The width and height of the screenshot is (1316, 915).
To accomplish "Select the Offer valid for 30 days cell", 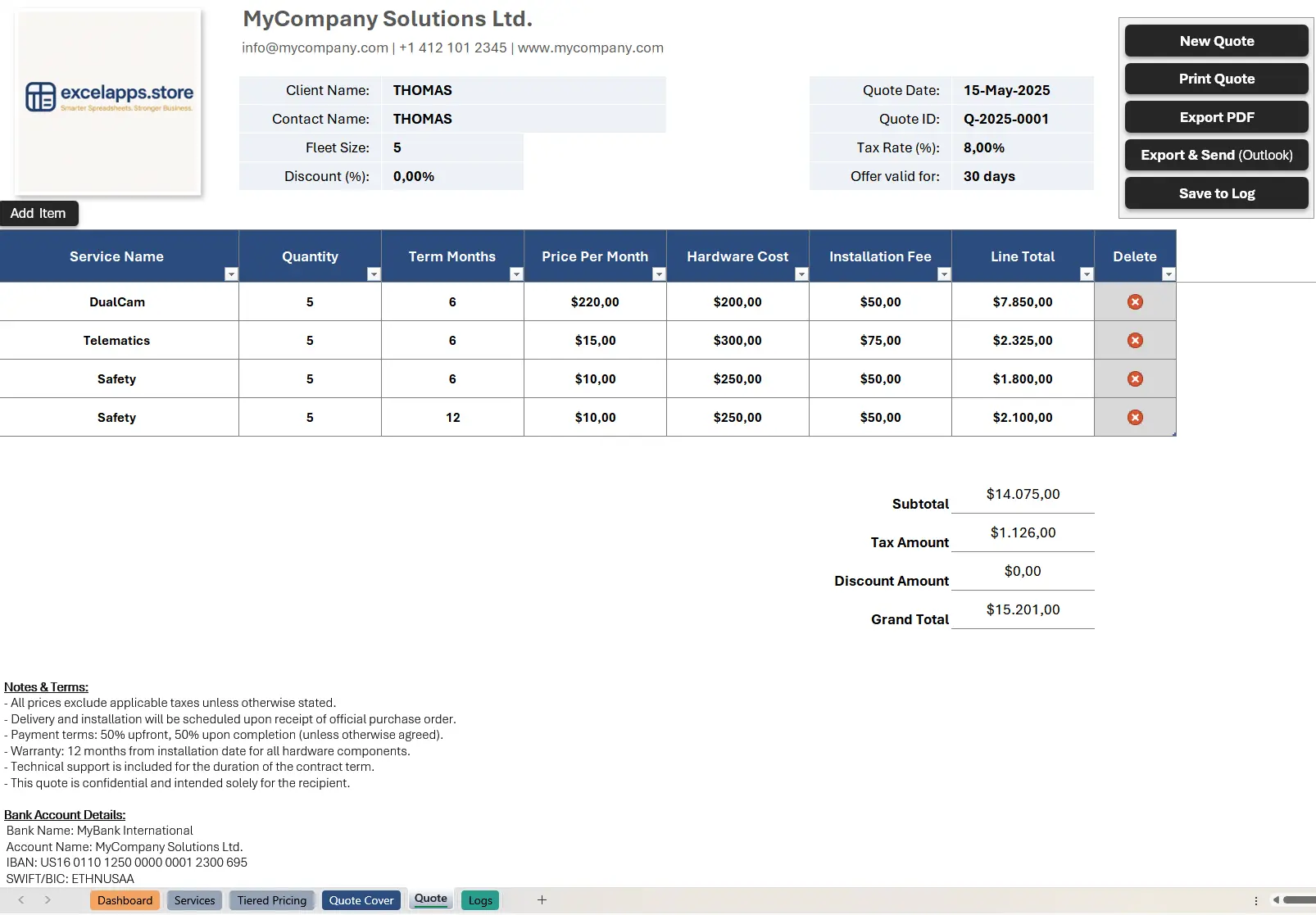I will (1023, 176).
